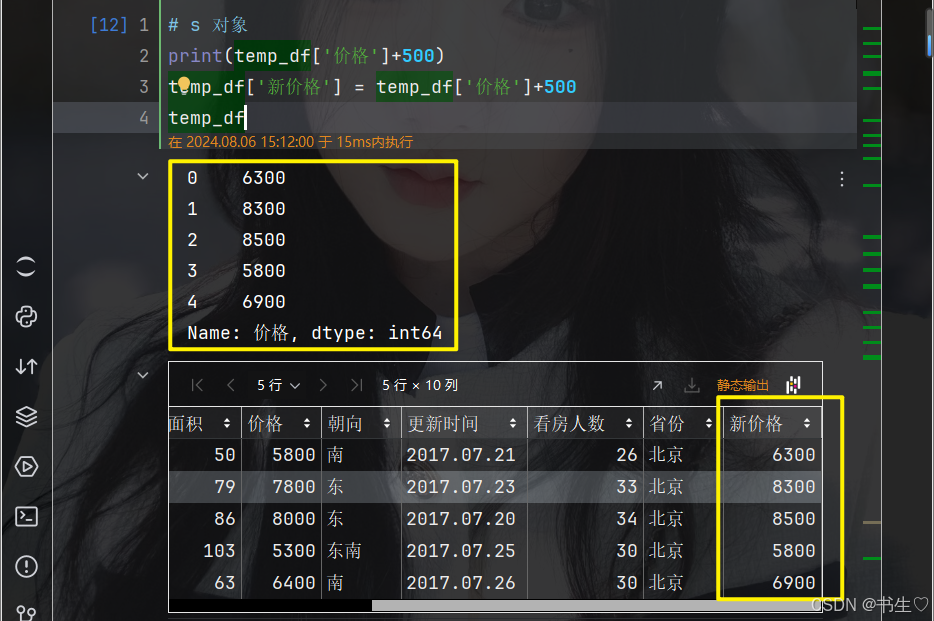
Task: Open the Layers tool window icon
Action: pyautogui.click(x=26, y=416)
